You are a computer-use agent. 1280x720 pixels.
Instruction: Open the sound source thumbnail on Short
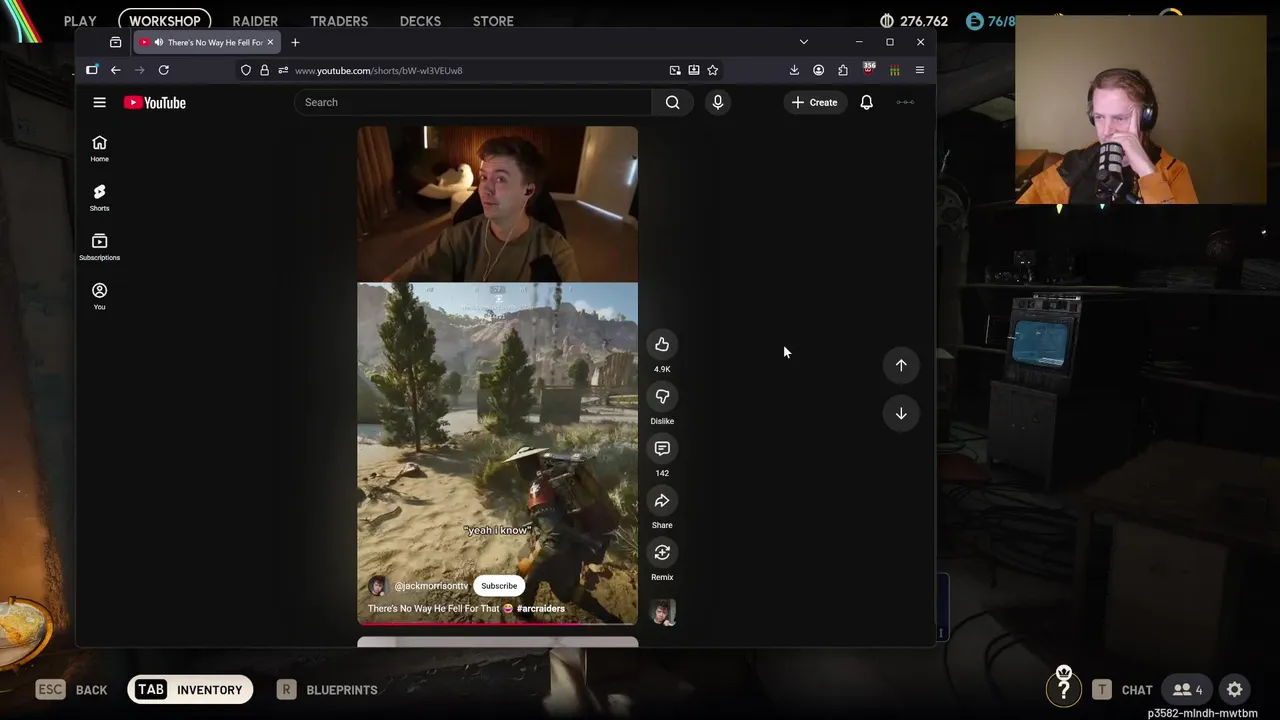[x=662, y=612]
